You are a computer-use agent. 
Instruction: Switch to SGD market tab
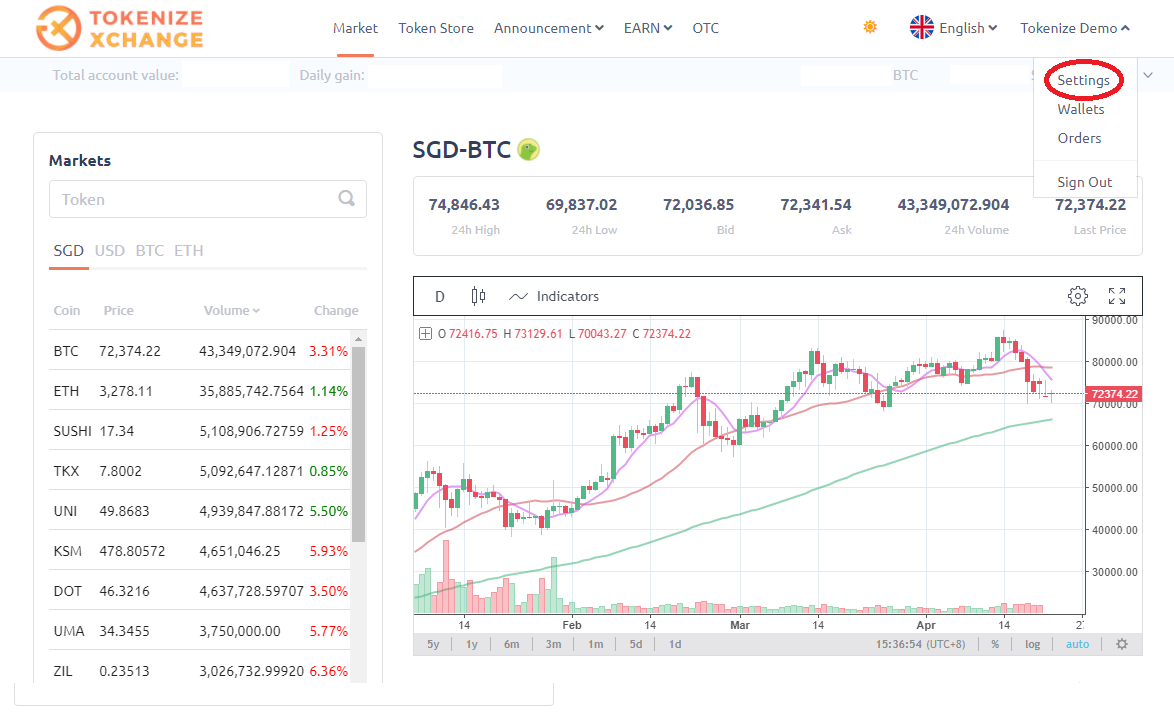click(x=68, y=251)
